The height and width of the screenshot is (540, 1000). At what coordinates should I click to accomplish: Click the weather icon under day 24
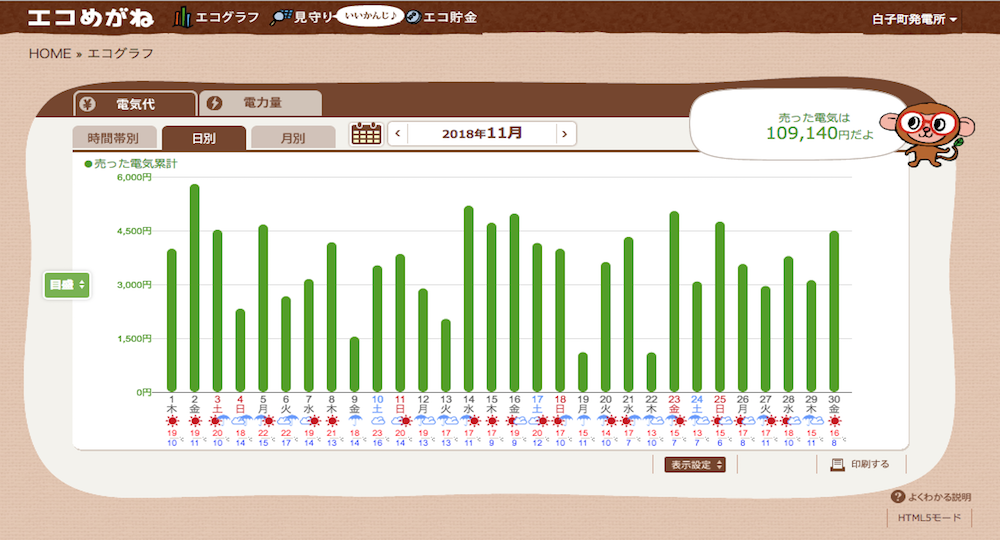pyautogui.click(x=697, y=421)
